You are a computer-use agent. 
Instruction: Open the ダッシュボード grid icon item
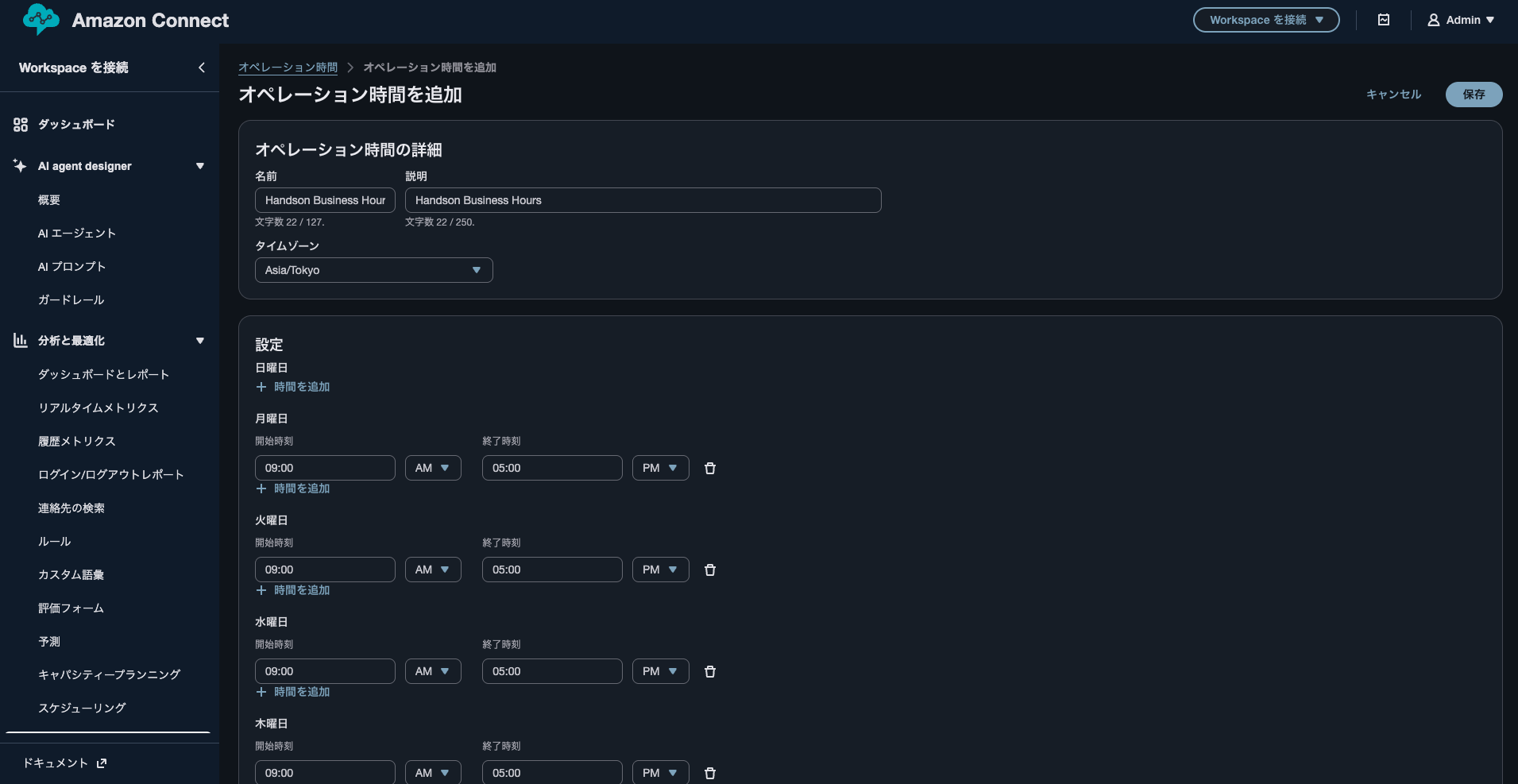pyautogui.click(x=21, y=125)
